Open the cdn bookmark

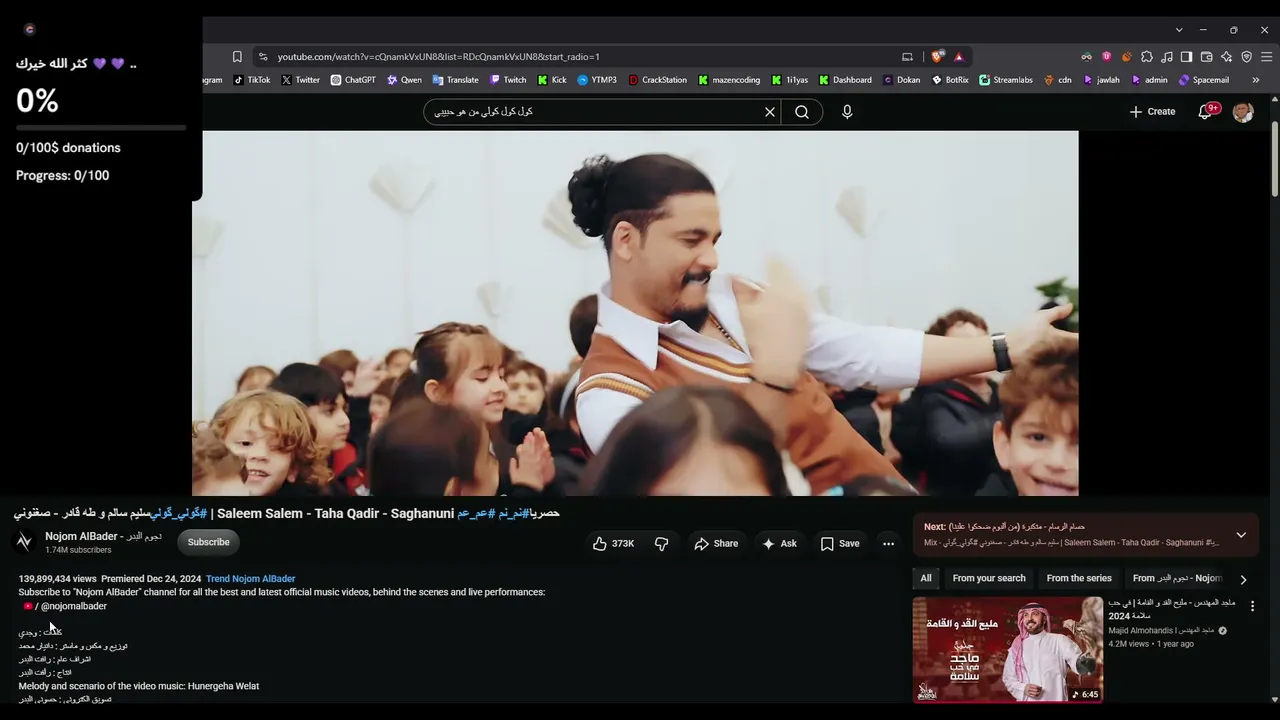tap(1058, 80)
